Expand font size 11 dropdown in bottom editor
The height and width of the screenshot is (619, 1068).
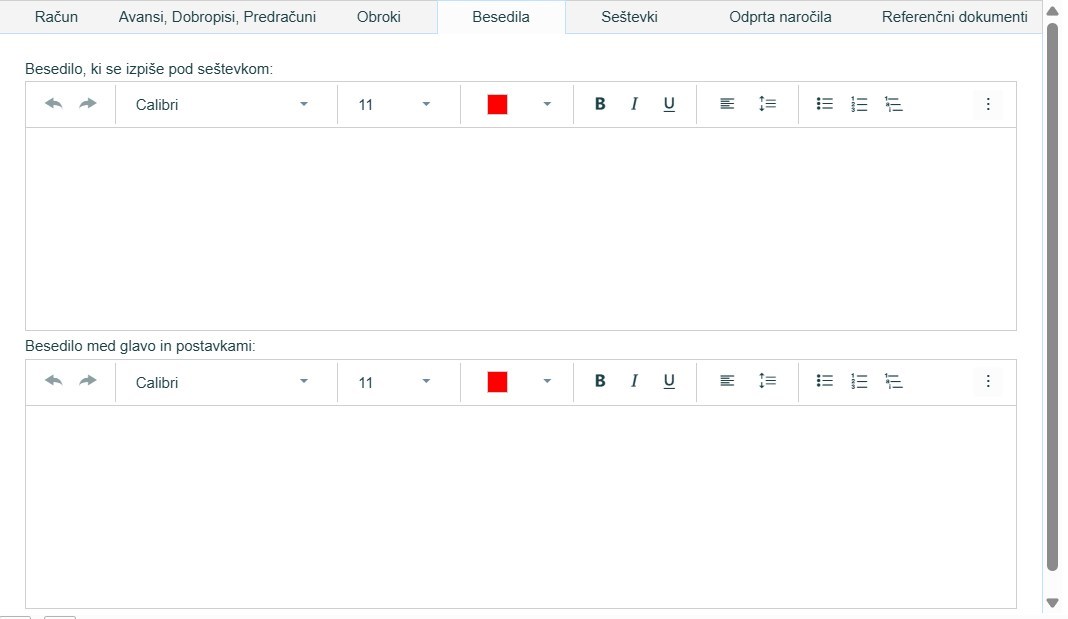(x=426, y=381)
